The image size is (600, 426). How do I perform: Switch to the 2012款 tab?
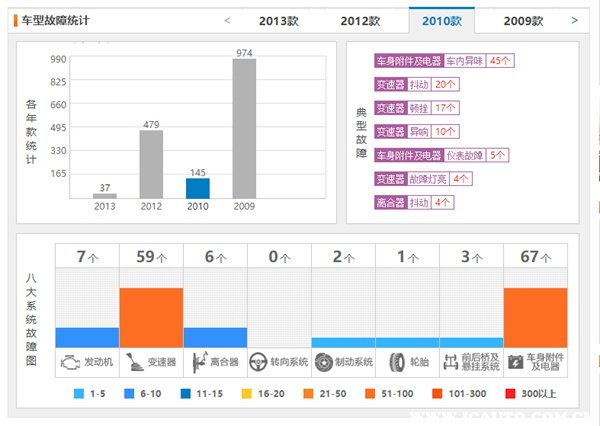(359, 20)
